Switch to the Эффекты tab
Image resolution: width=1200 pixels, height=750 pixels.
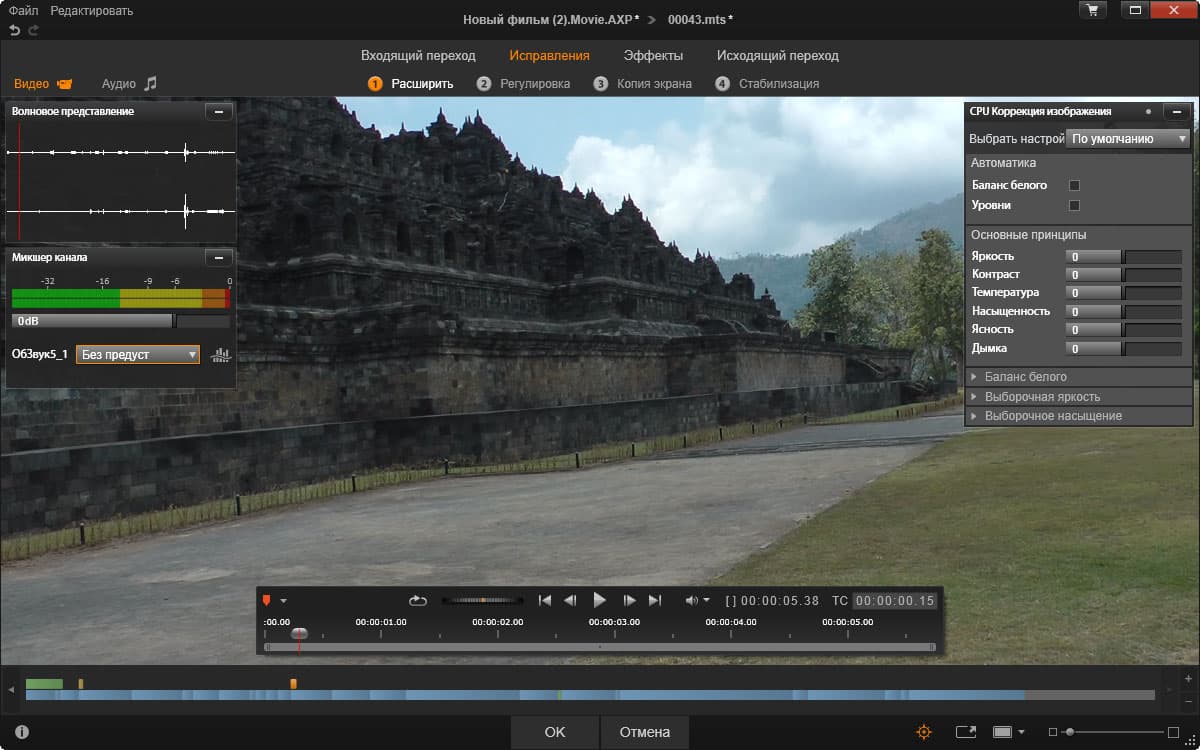coord(653,55)
